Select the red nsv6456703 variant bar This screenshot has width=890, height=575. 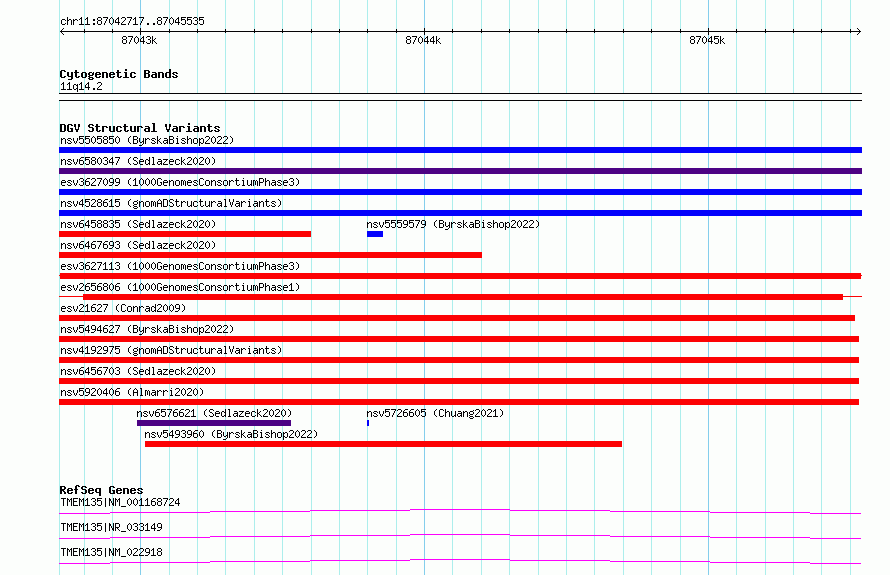459,381
